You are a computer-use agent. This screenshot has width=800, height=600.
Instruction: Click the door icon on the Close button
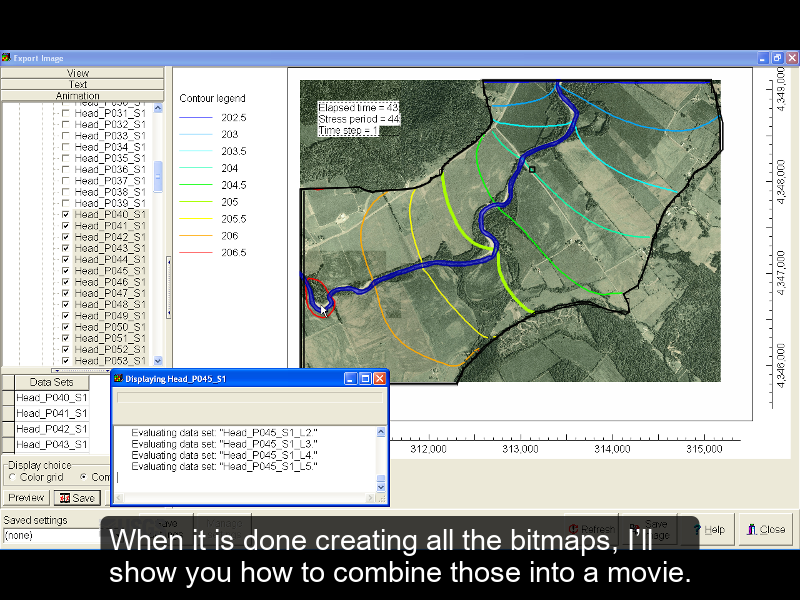point(751,529)
